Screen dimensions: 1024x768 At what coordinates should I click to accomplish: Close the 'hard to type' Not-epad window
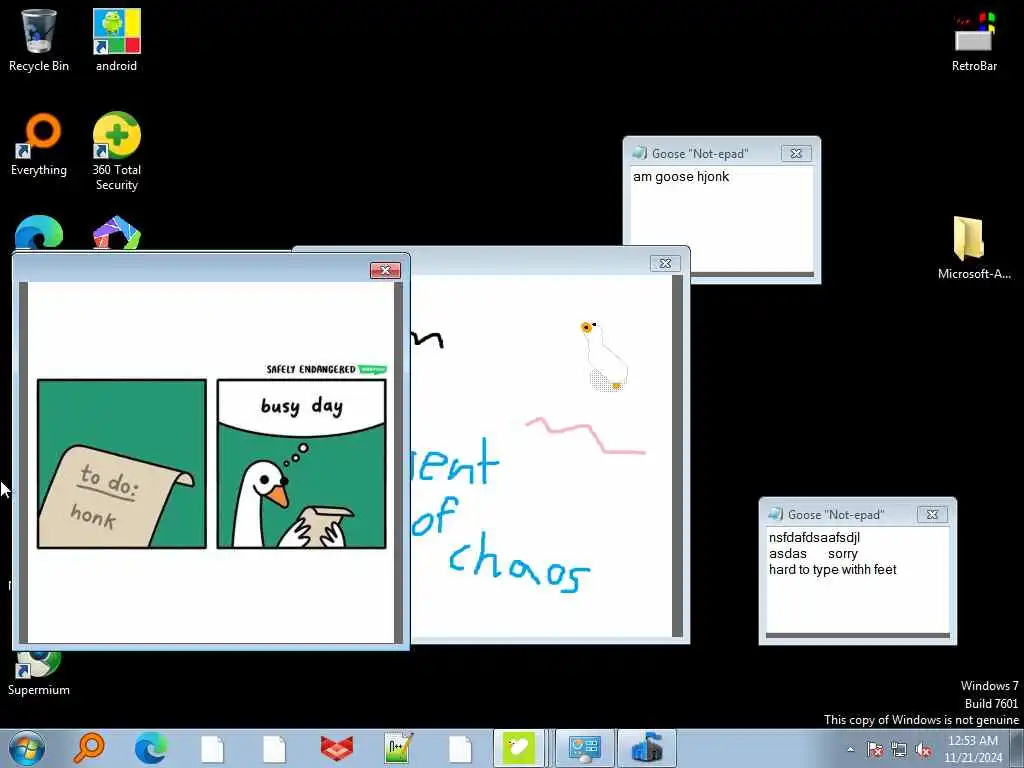(932, 515)
